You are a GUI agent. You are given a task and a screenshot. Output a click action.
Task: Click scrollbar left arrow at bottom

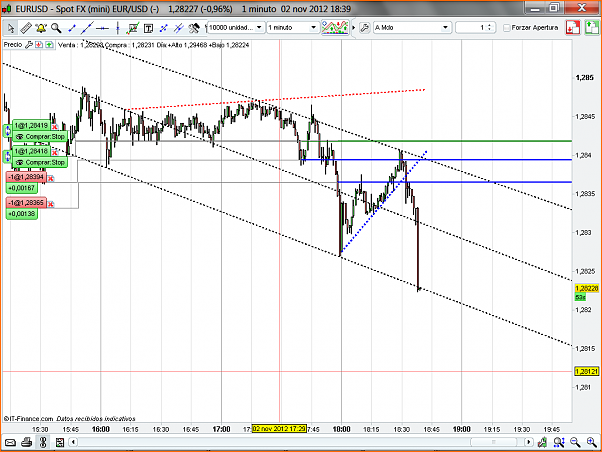(73, 442)
